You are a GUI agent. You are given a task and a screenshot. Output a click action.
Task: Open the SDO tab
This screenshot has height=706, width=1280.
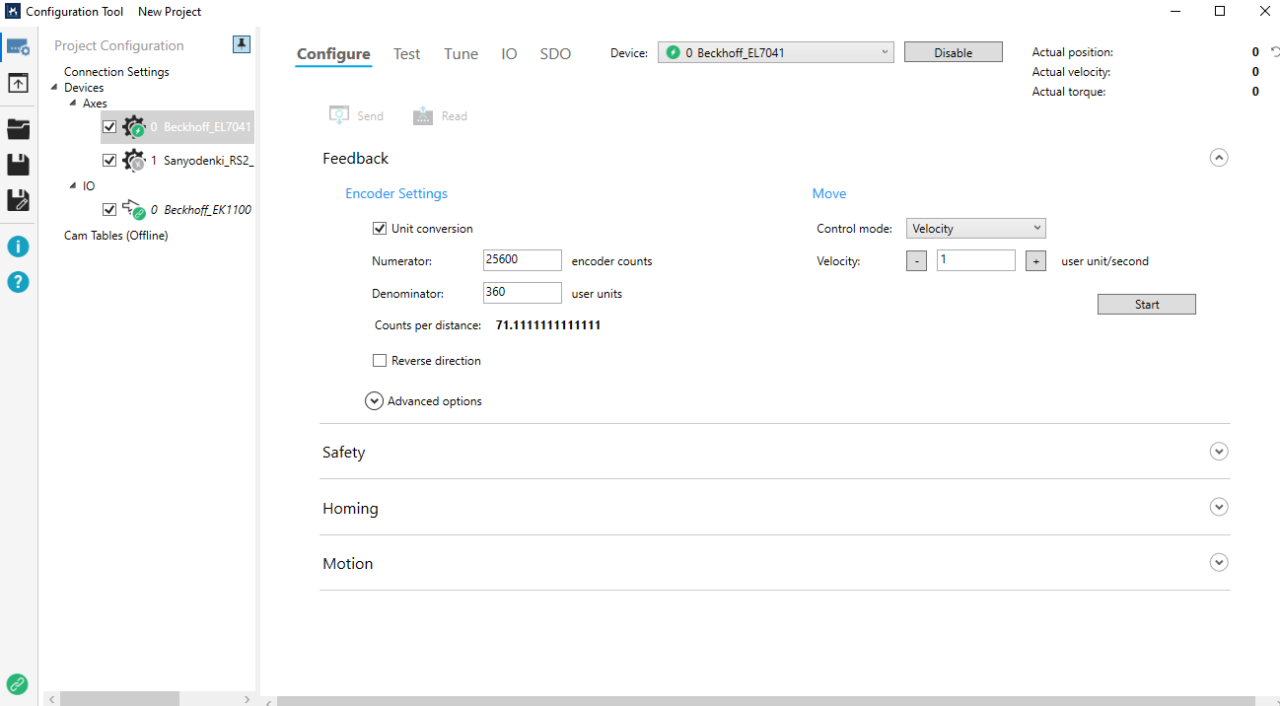pos(555,54)
